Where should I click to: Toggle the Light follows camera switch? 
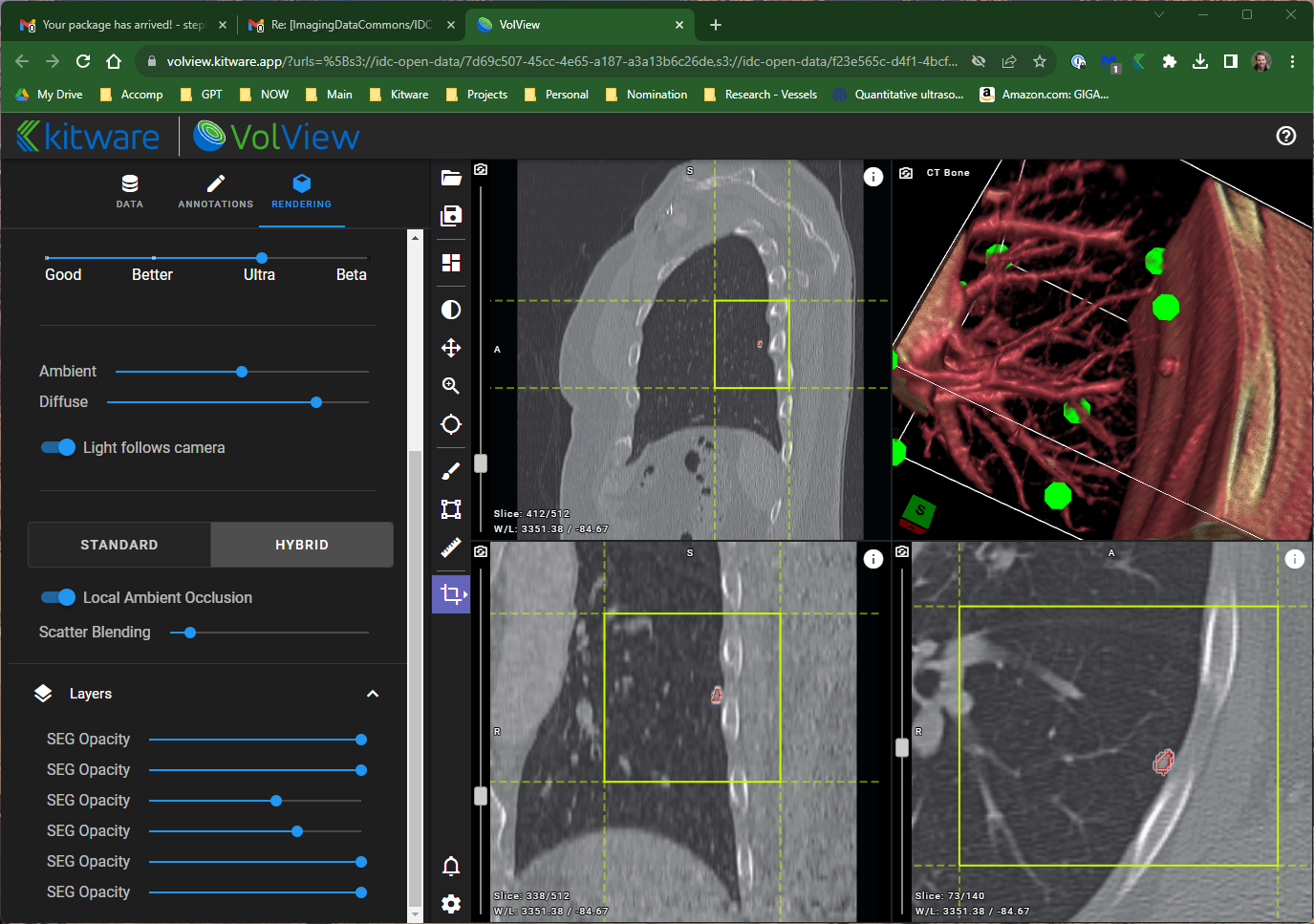(x=58, y=447)
